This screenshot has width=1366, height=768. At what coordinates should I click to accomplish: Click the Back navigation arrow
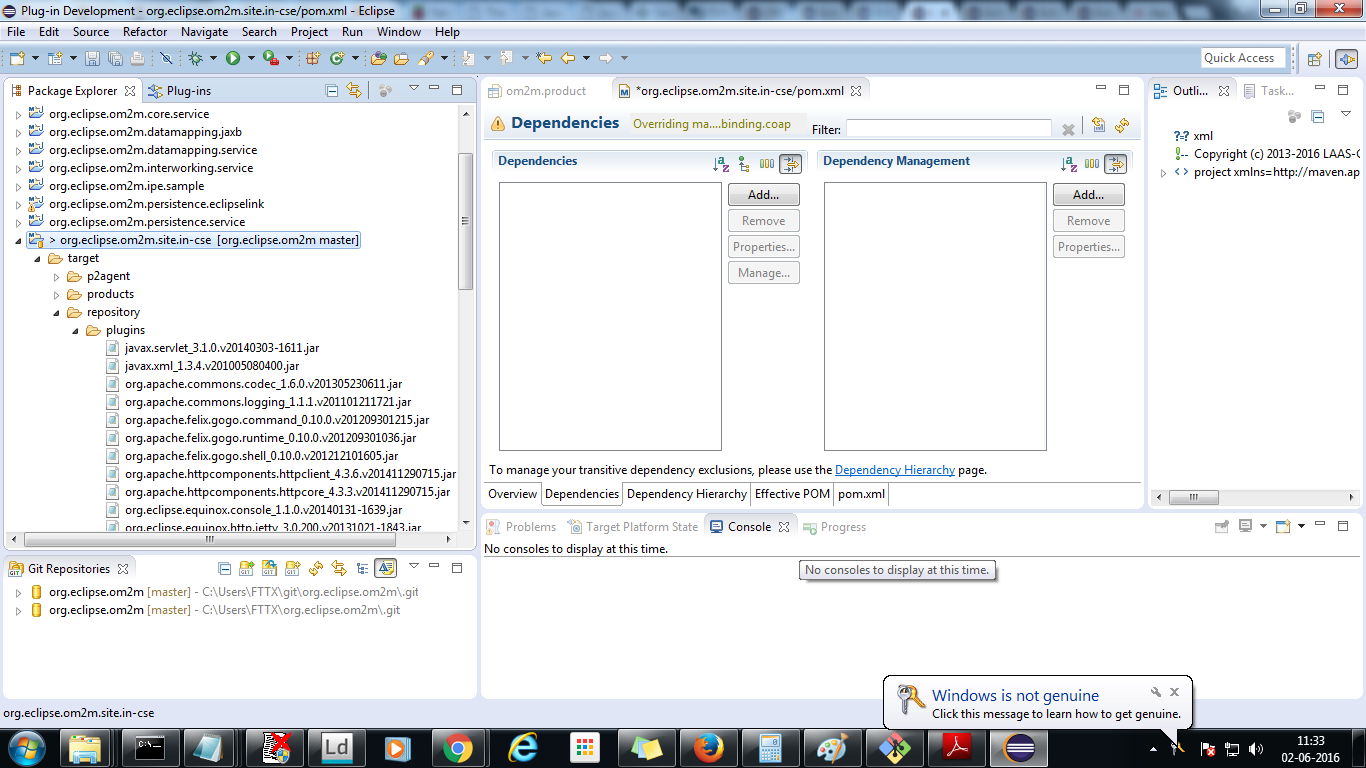click(568, 59)
